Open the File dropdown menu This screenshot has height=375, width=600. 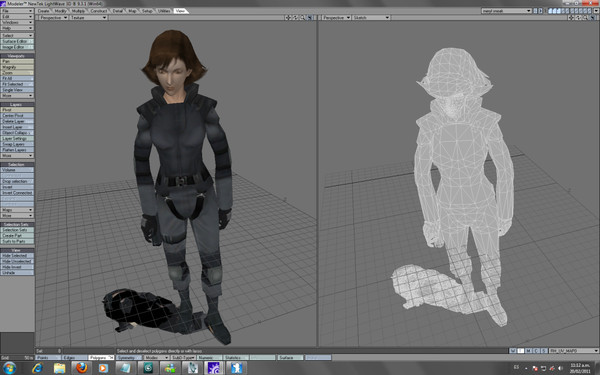click(17, 11)
